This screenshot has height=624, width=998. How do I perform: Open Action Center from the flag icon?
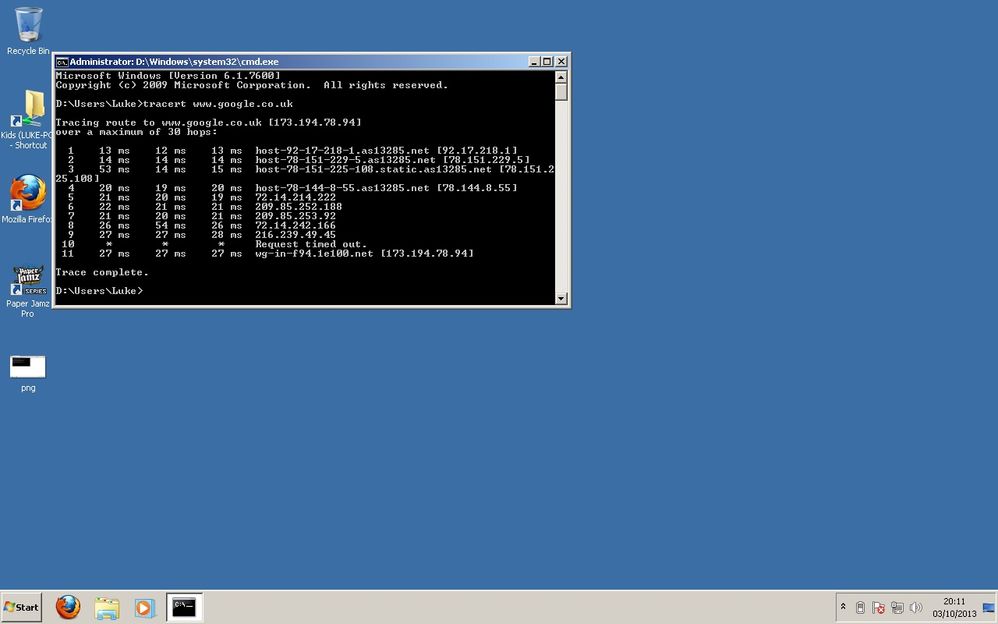(879, 607)
